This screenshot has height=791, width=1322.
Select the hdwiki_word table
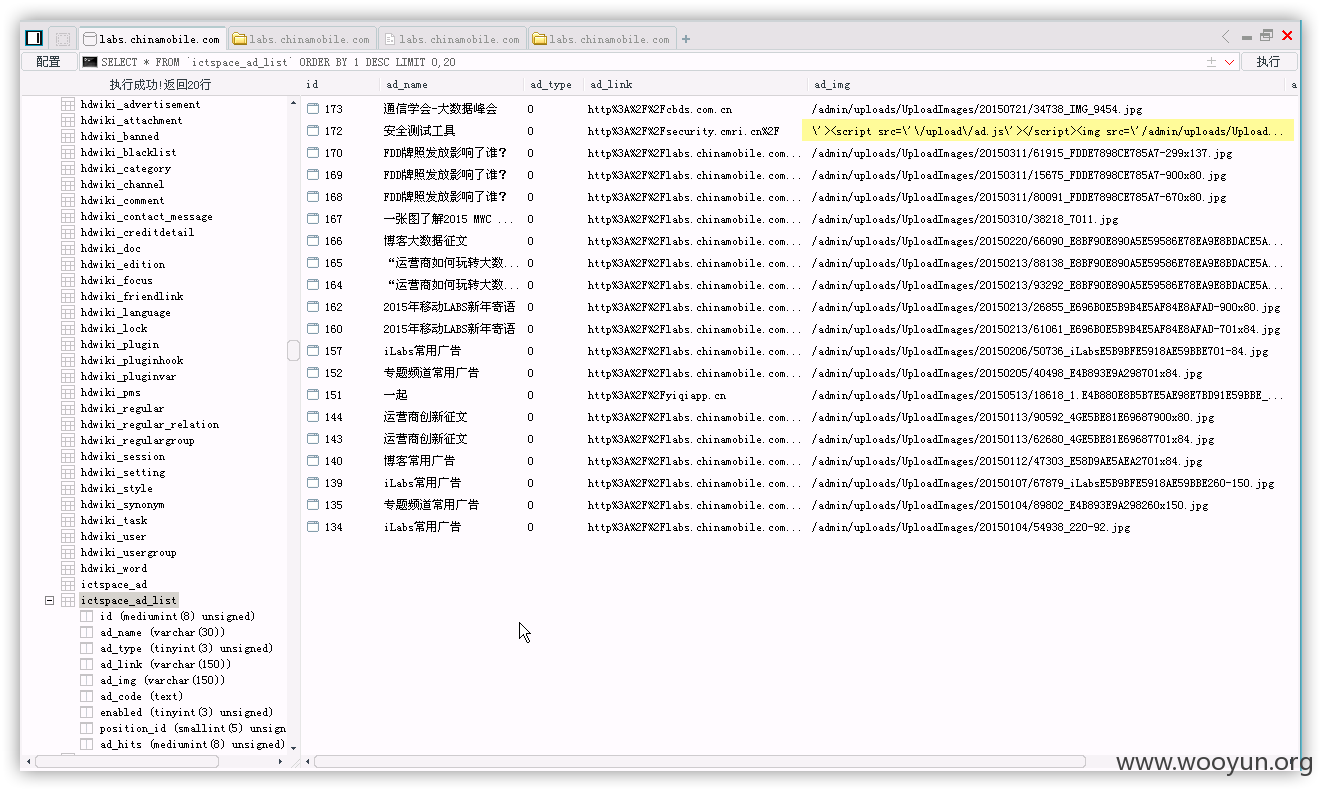click(113, 568)
